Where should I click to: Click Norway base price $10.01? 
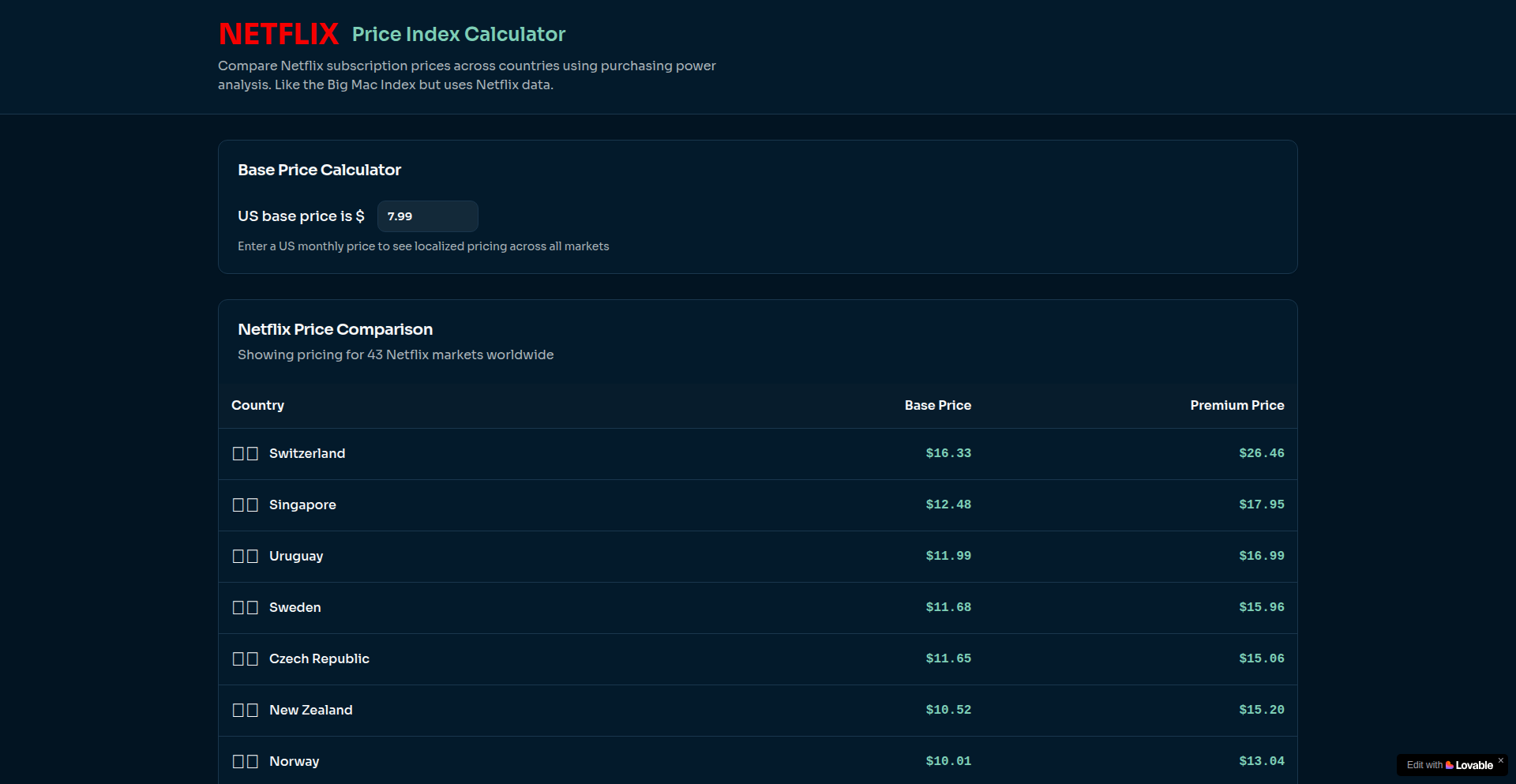[x=948, y=761]
